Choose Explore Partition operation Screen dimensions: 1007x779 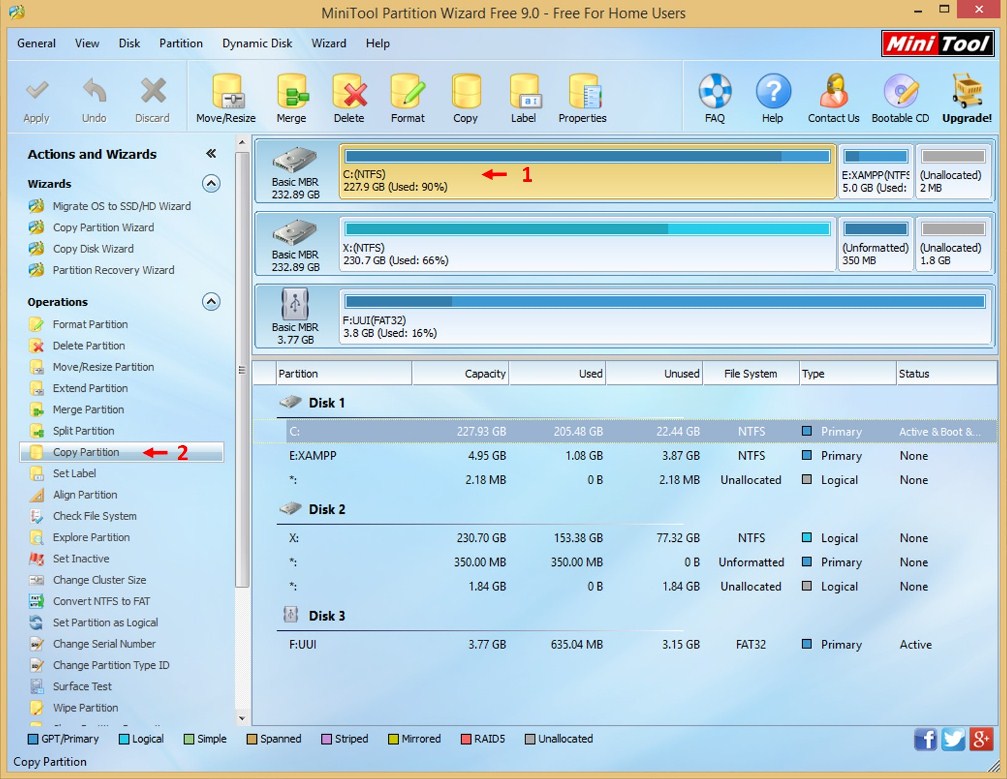click(x=91, y=537)
